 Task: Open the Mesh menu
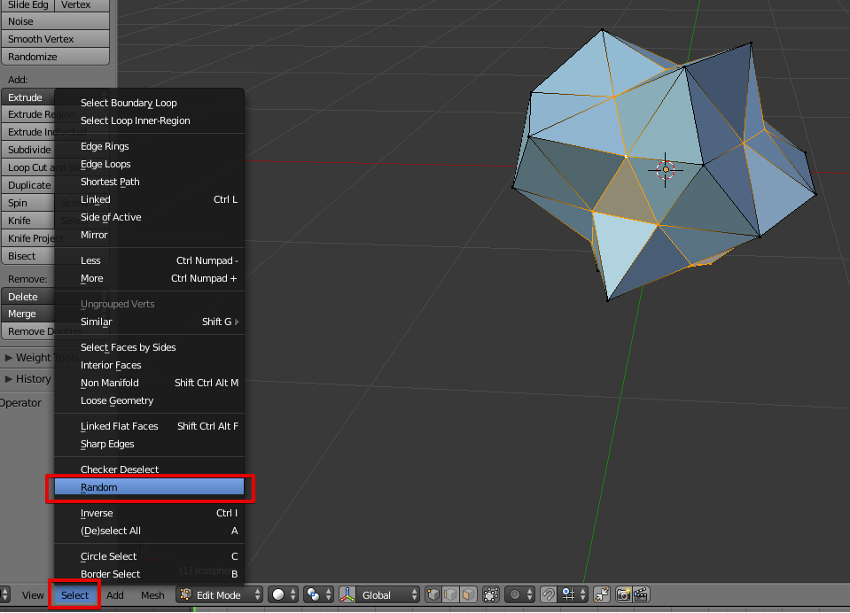tap(152, 595)
